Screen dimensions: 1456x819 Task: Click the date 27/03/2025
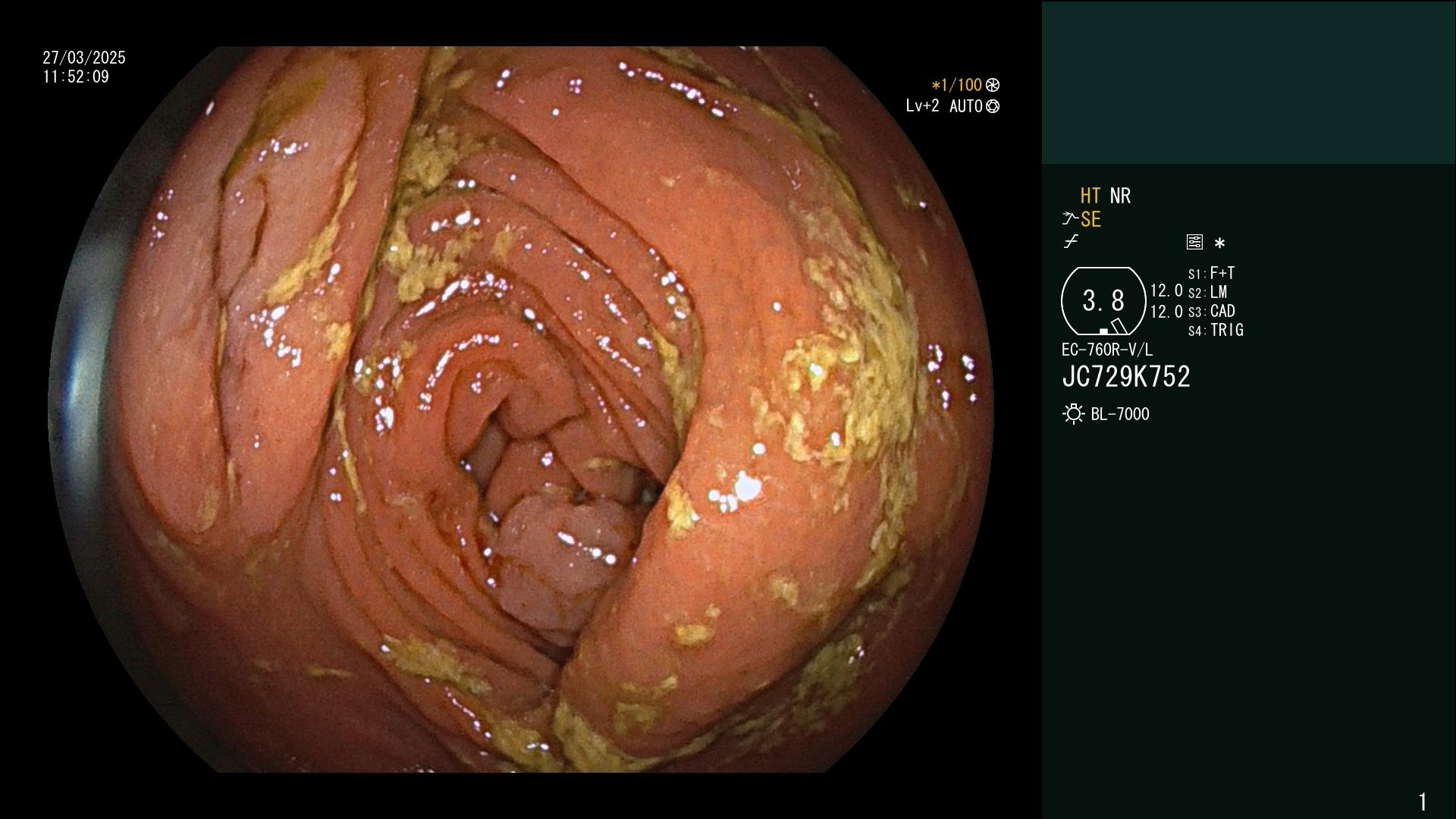(x=84, y=58)
